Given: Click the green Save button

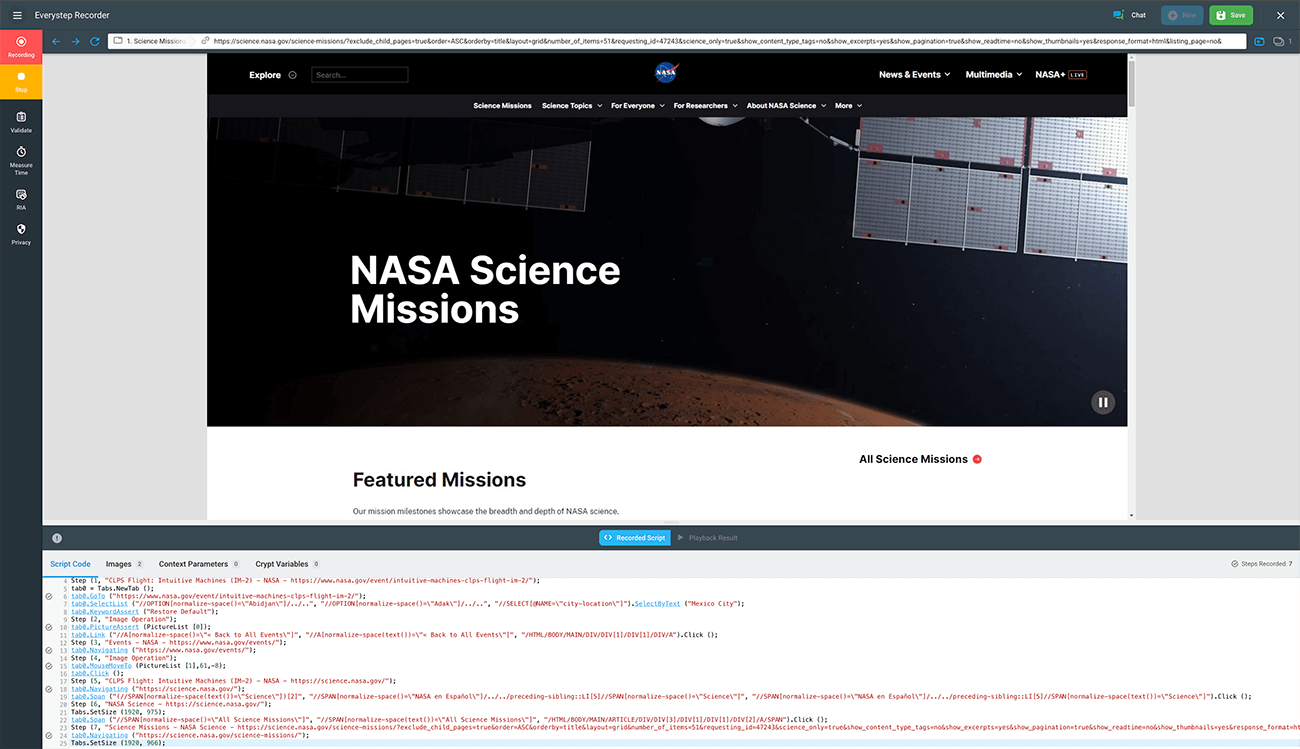Looking at the screenshot, I should (1230, 15).
